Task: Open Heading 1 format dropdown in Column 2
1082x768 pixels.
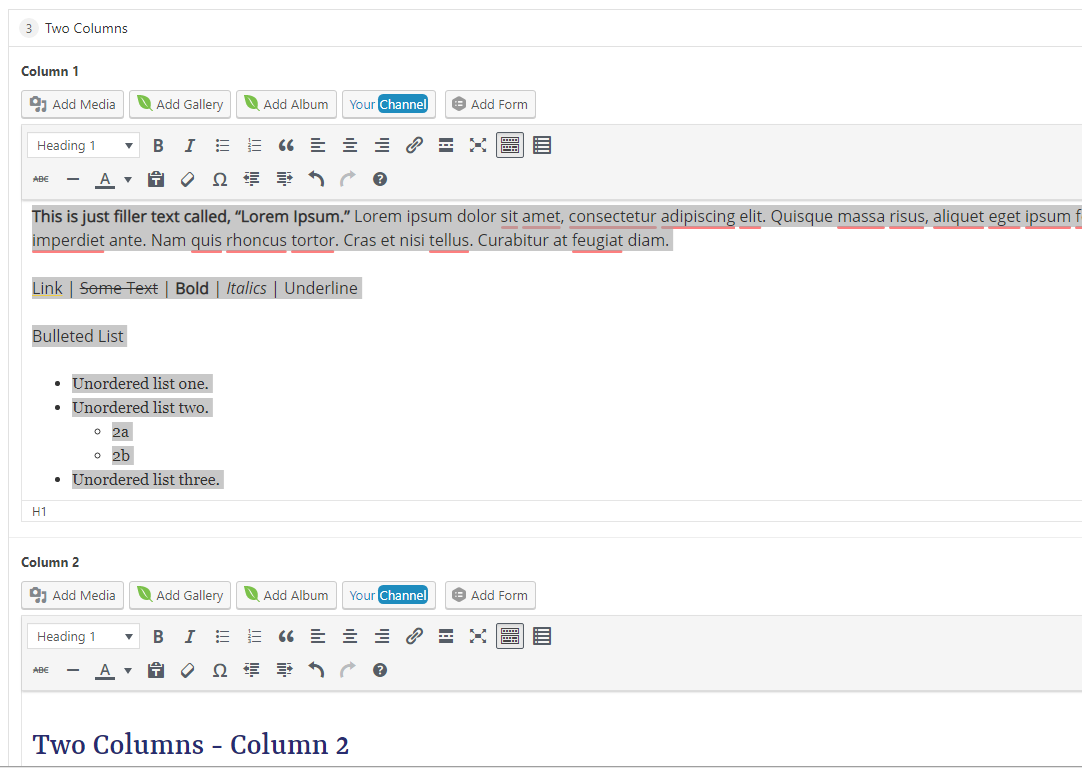Action: [x=83, y=637]
